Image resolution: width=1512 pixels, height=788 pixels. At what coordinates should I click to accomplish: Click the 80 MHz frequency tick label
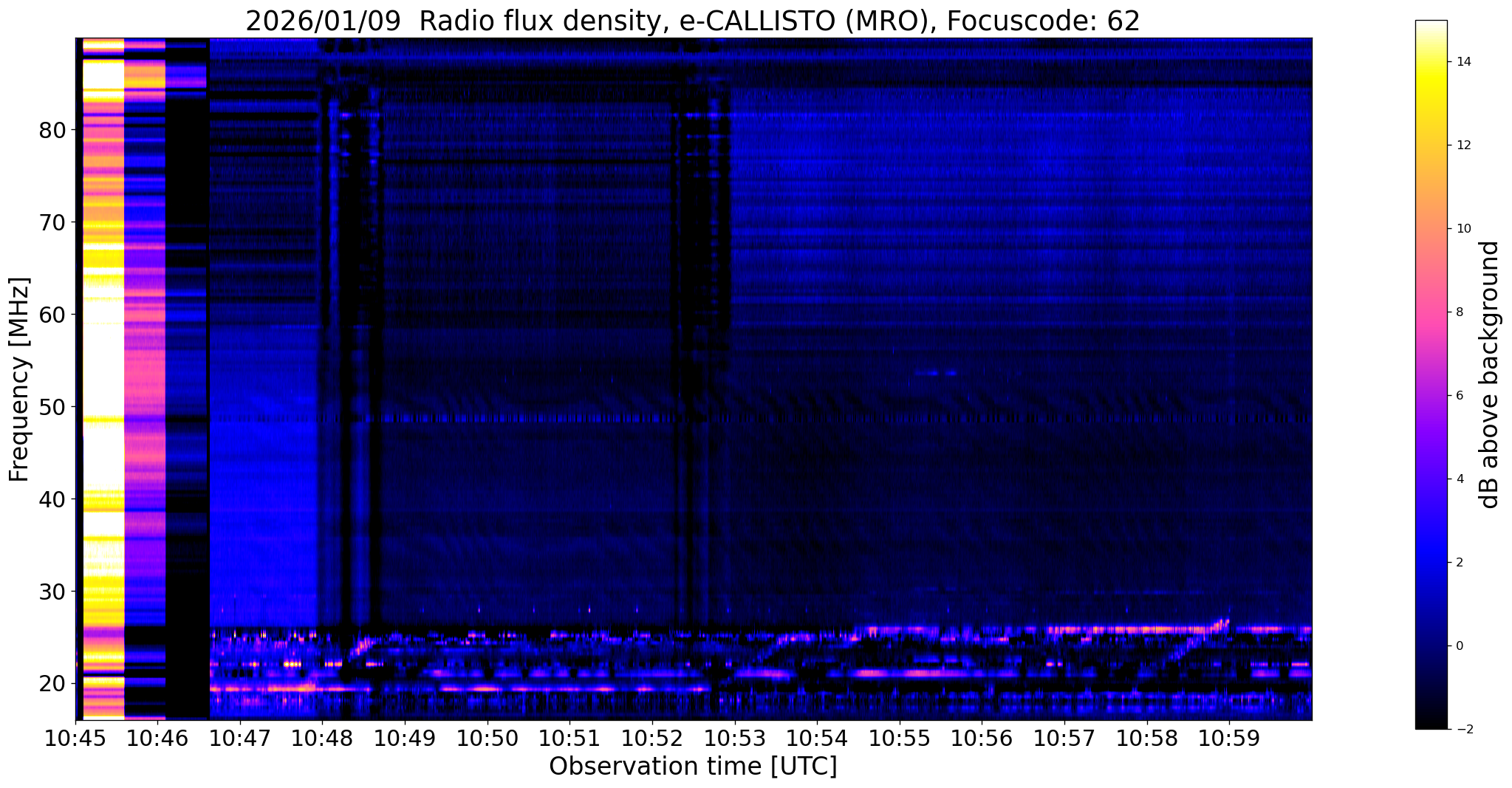(52, 130)
